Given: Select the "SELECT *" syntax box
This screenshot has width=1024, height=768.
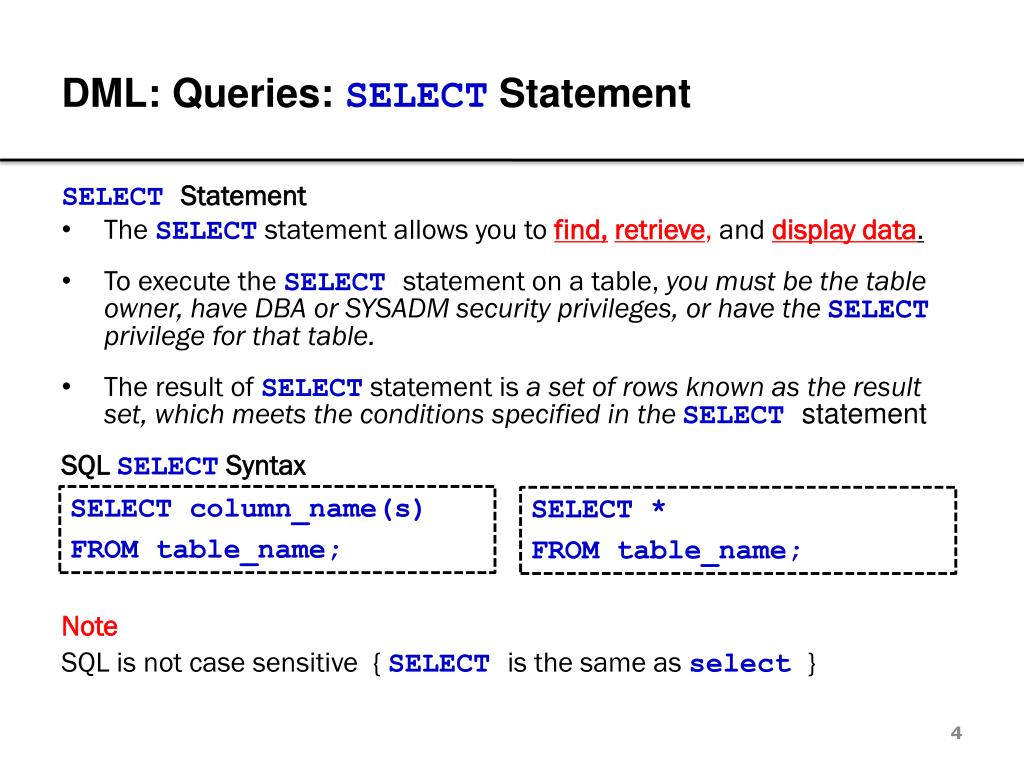Looking at the screenshot, I should coord(738,530).
